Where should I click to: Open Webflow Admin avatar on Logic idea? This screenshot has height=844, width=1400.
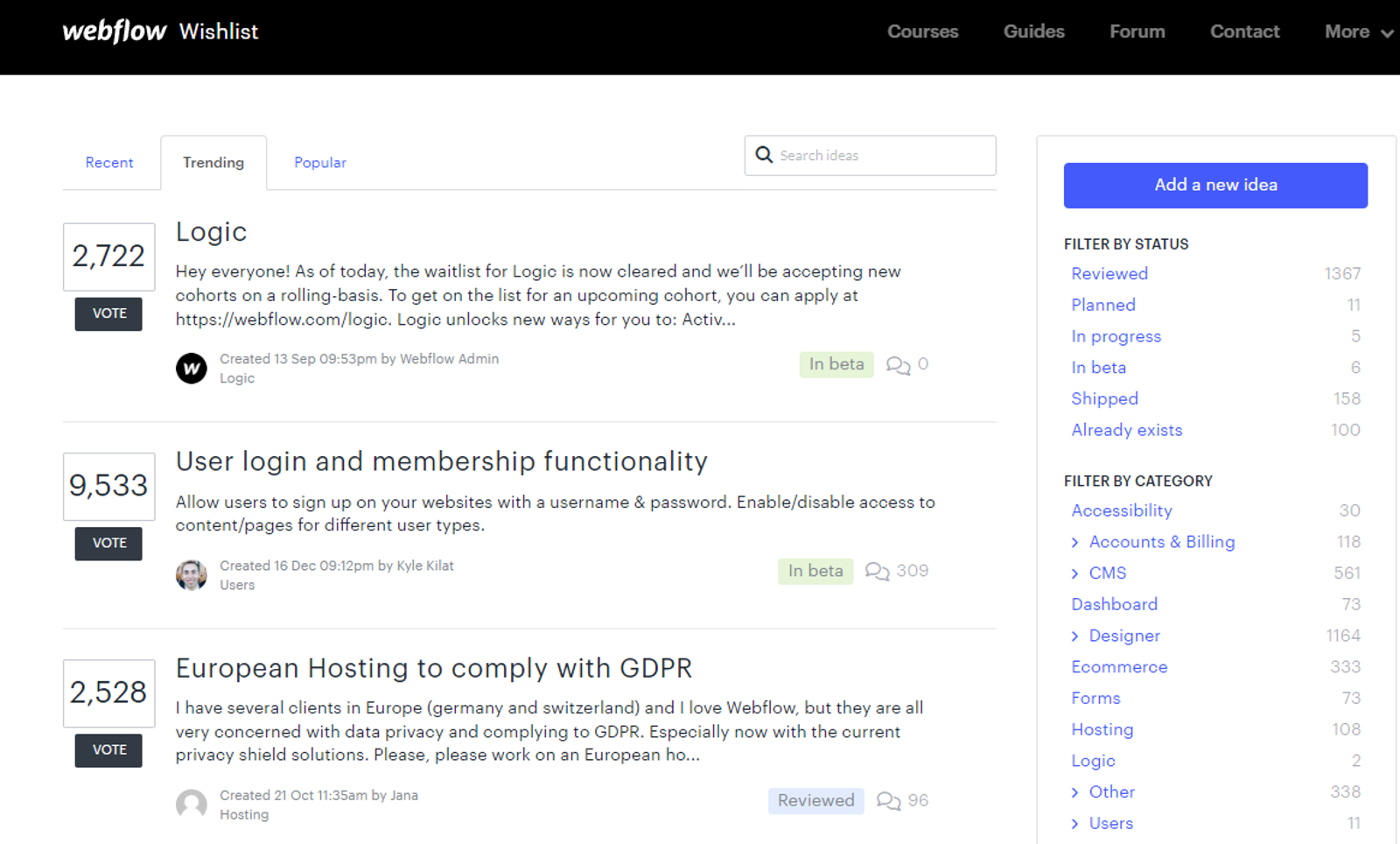(x=192, y=369)
